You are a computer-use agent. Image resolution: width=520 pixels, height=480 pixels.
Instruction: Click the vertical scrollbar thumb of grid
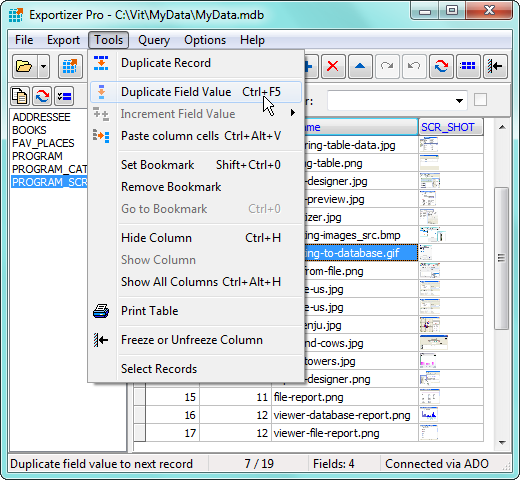(x=502, y=258)
